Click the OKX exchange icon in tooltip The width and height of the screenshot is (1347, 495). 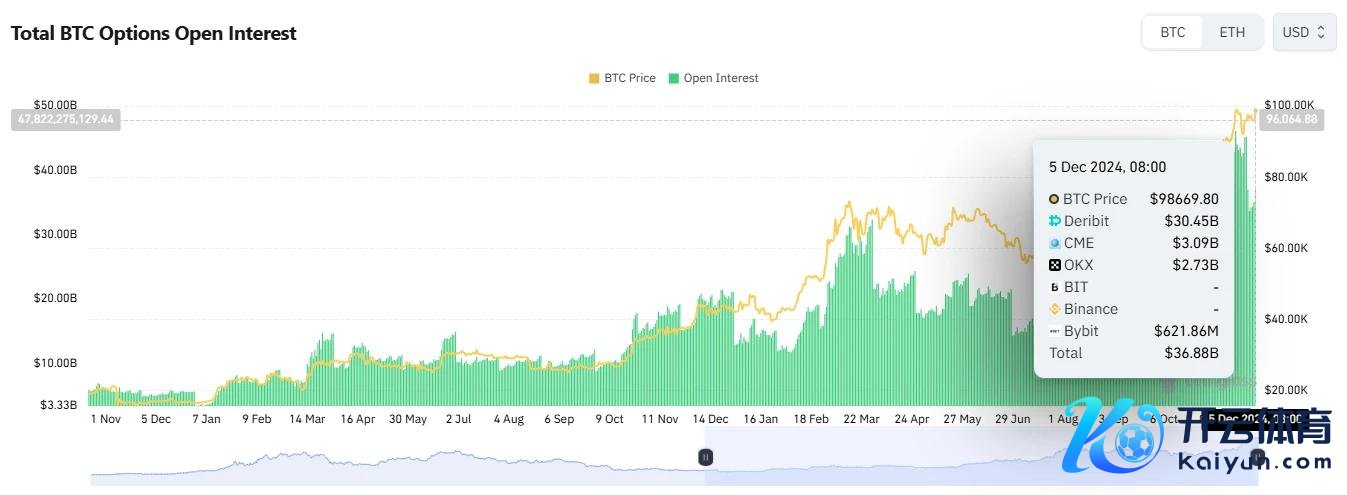(x=1054, y=265)
